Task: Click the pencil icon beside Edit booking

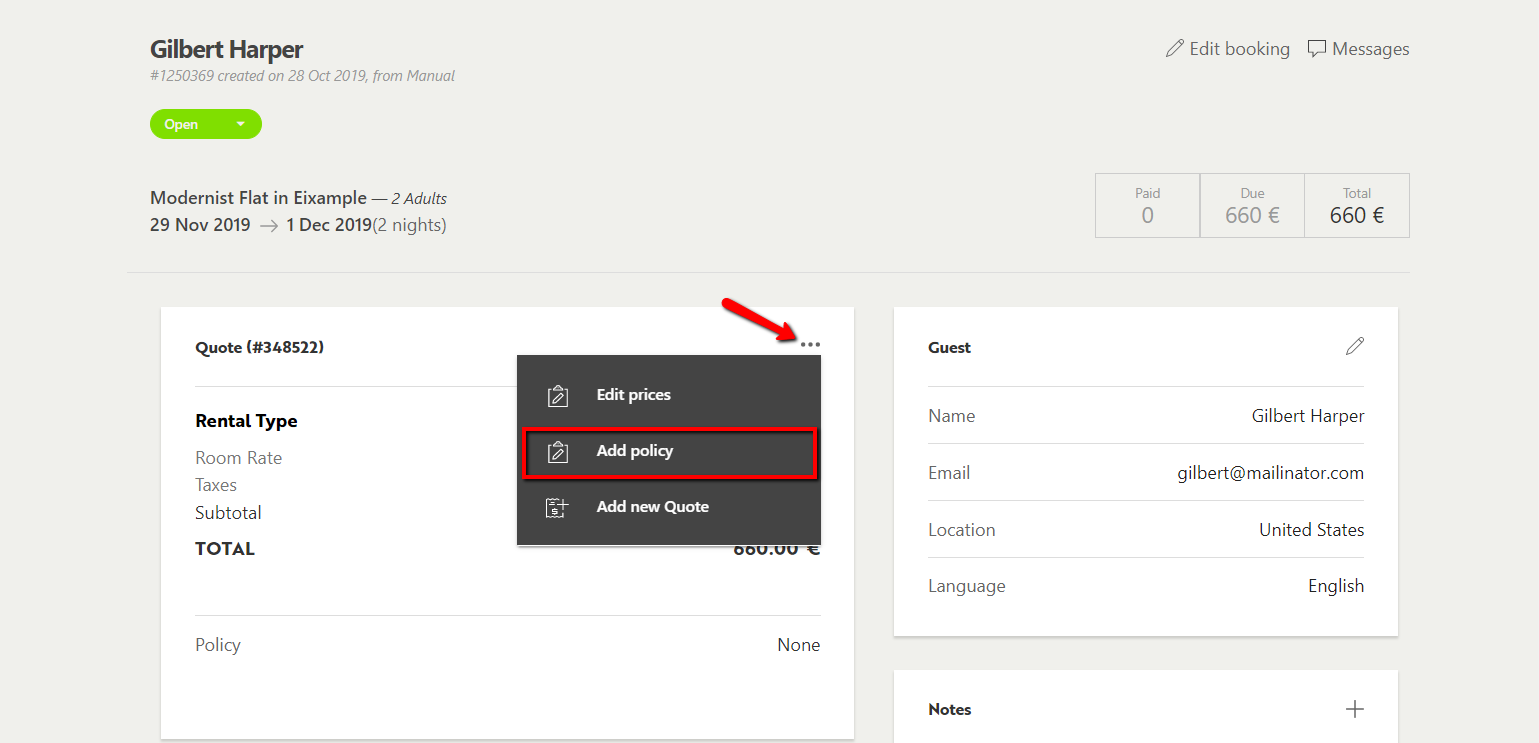Action: [x=1175, y=48]
